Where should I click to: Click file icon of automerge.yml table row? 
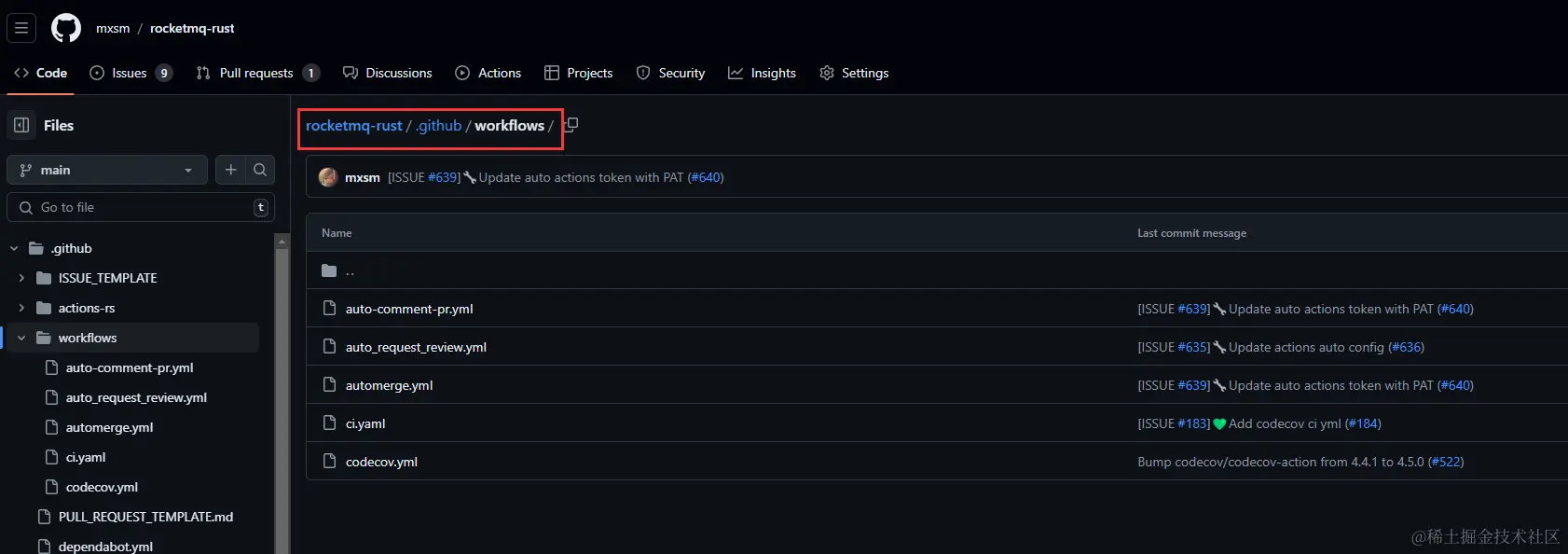[329, 384]
